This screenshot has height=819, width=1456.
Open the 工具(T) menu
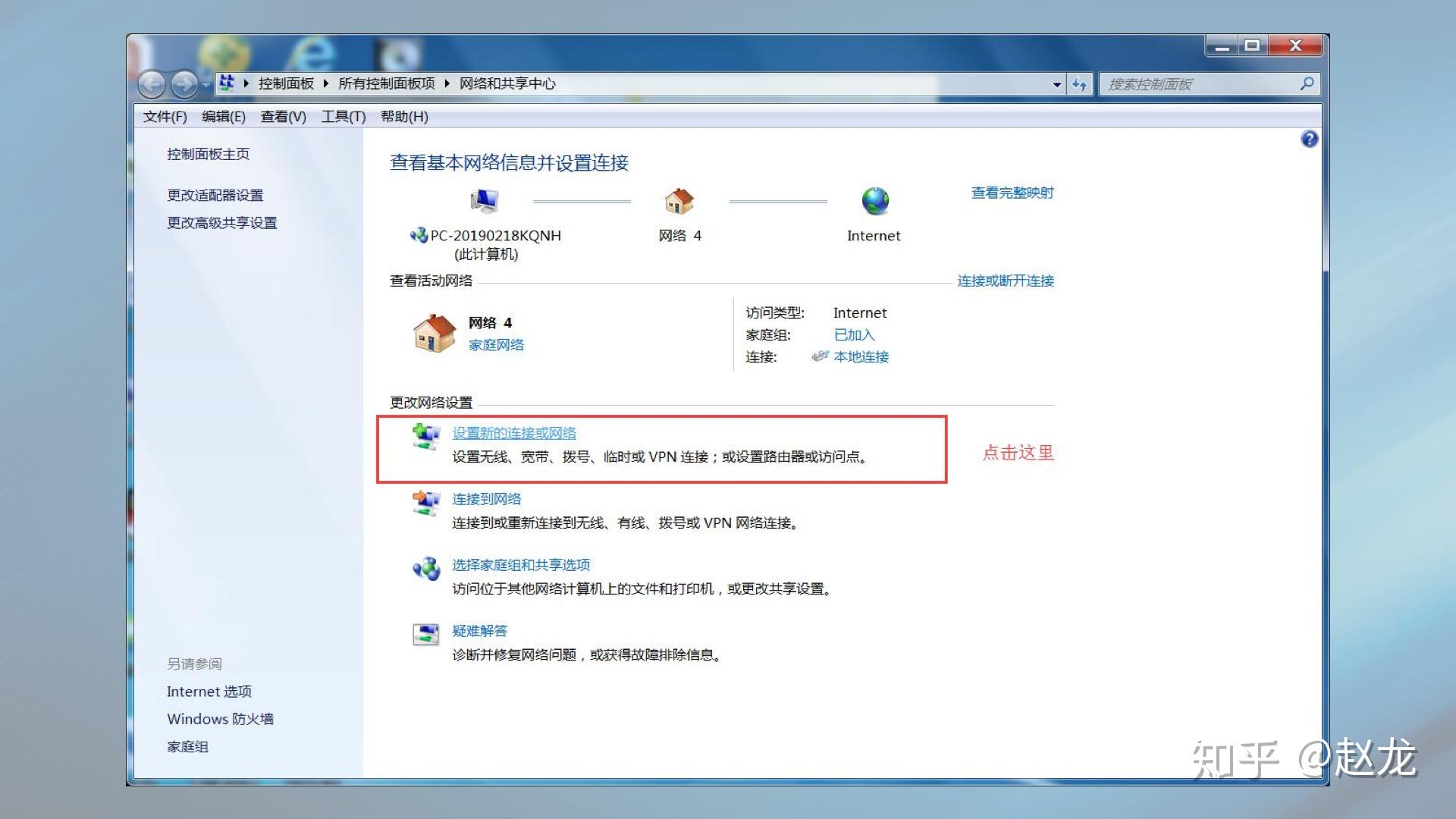[x=344, y=117]
